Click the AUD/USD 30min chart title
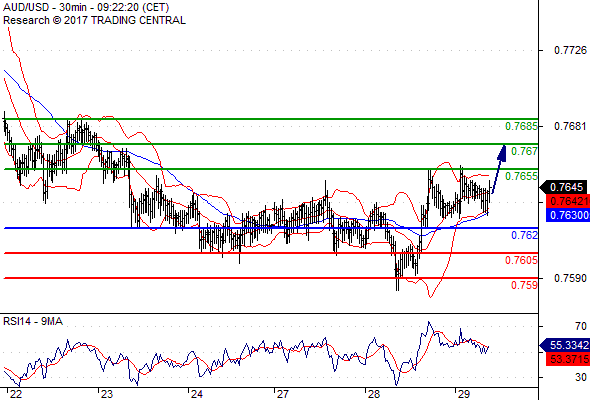The image size is (590, 400). tap(86, 7)
